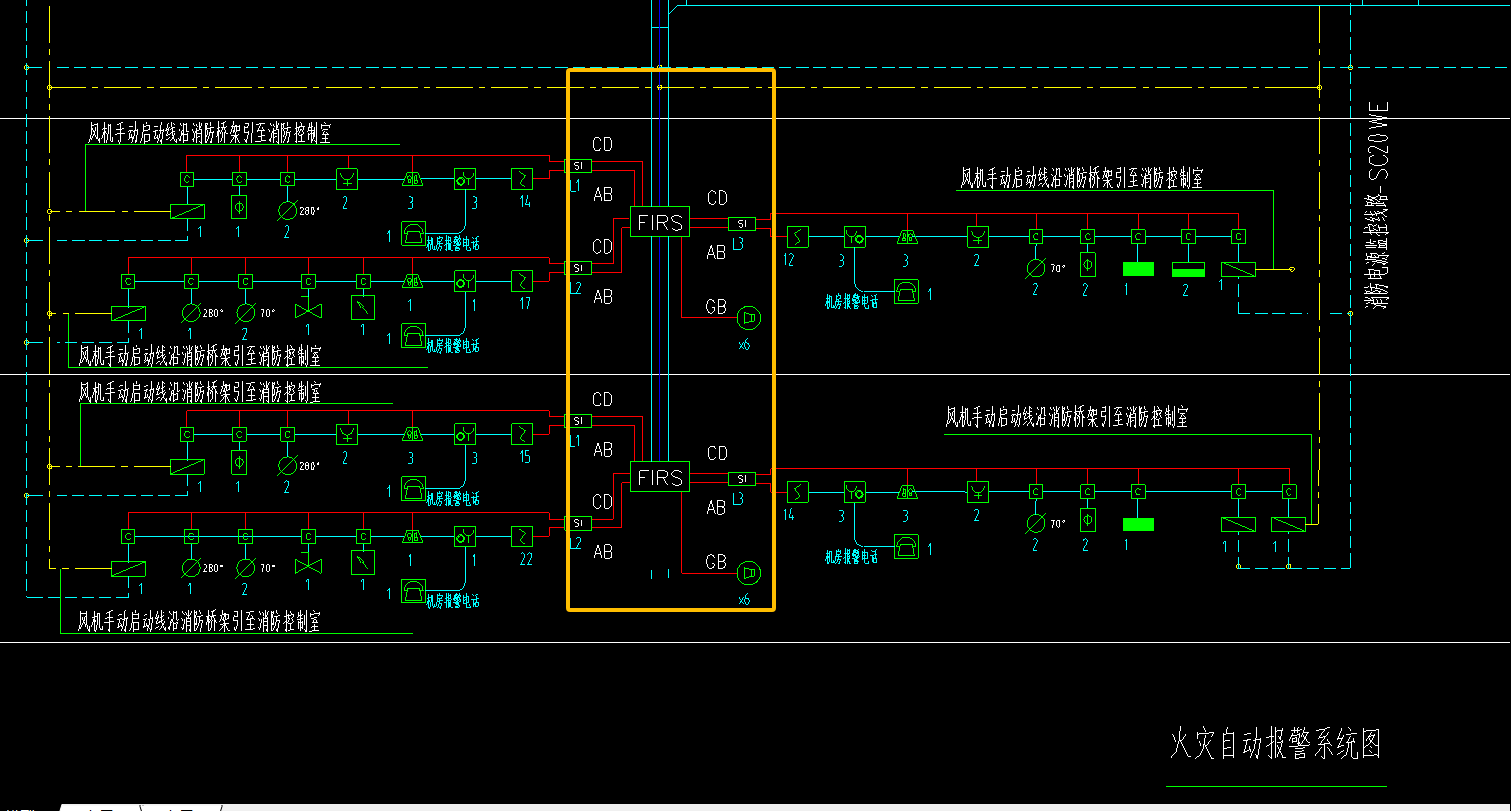Select the arrow indicator box on detector 22's loop
The image size is (1511, 811).
363,562
